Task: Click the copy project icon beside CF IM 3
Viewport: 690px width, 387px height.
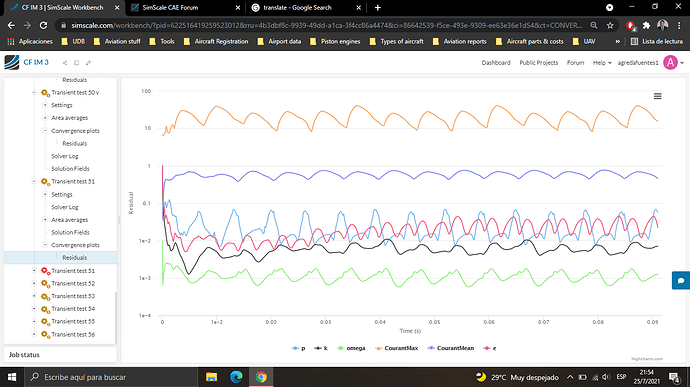Action: 77,63
